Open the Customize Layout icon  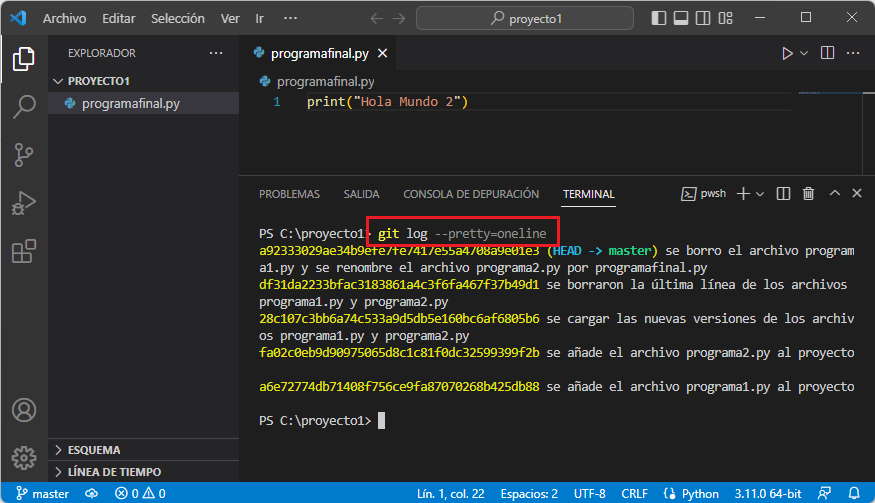pyautogui.click(x=725, y=18)
